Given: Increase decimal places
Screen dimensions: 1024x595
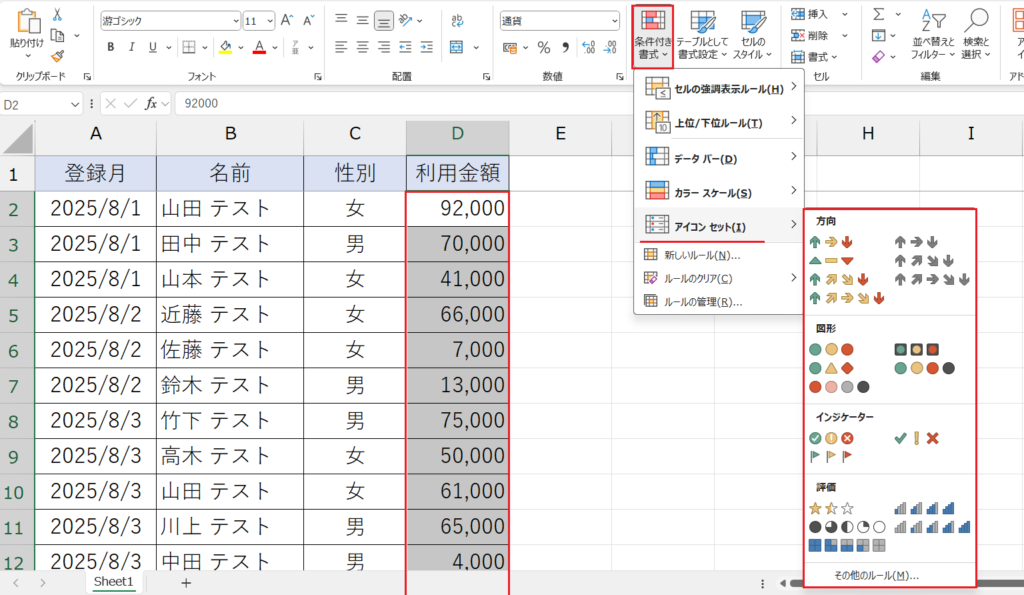Looking at the screenshot, I should [588, 47].
